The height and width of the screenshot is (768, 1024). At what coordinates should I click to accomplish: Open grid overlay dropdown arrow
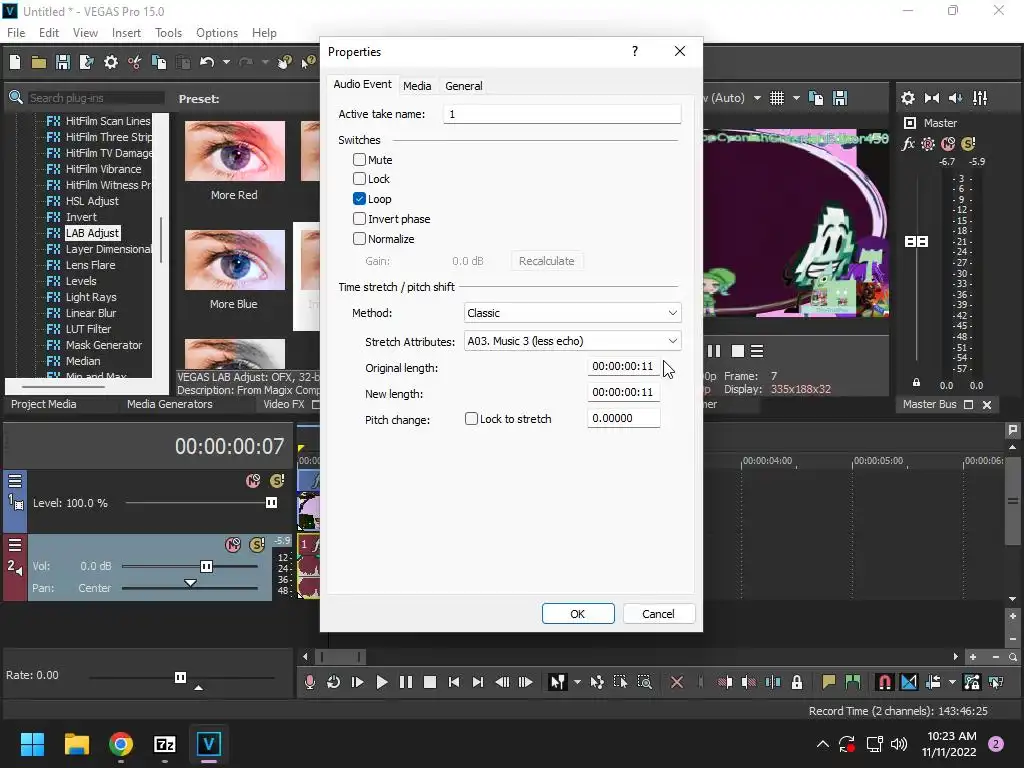pyautogui.click(x=796, y=98)
